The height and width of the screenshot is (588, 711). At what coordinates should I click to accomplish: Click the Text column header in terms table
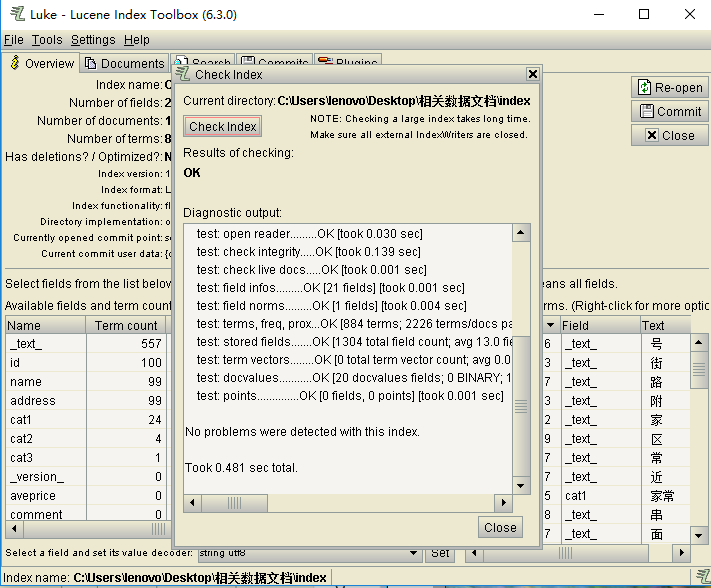coord(665,326)
